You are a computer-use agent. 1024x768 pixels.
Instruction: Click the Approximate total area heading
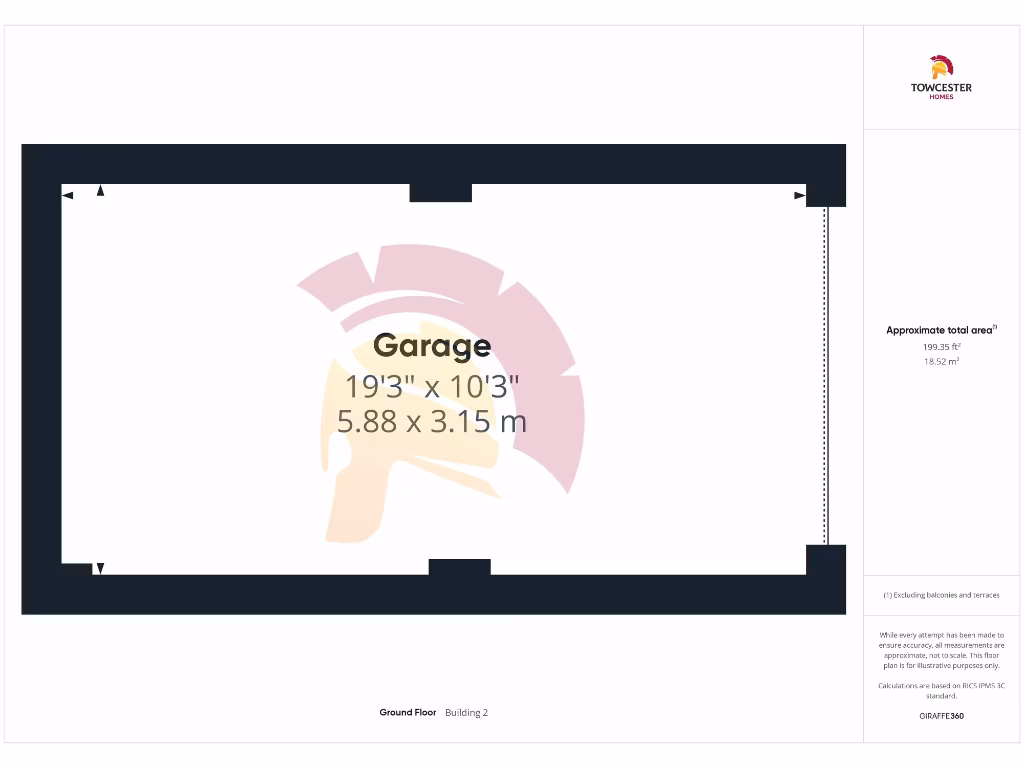pos(941,330)
